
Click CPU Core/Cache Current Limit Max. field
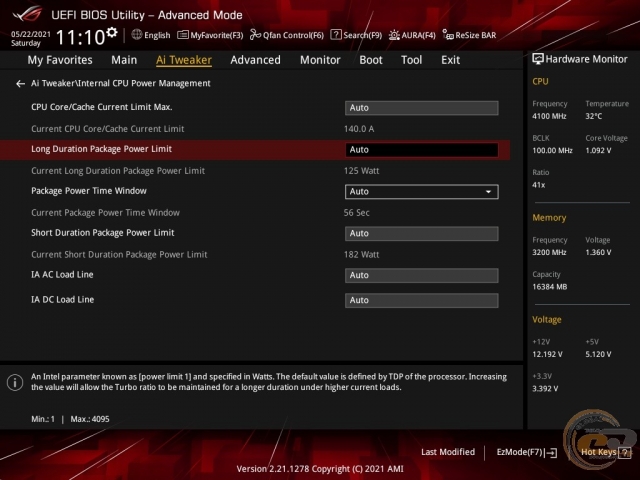click(x=421, y=108)
